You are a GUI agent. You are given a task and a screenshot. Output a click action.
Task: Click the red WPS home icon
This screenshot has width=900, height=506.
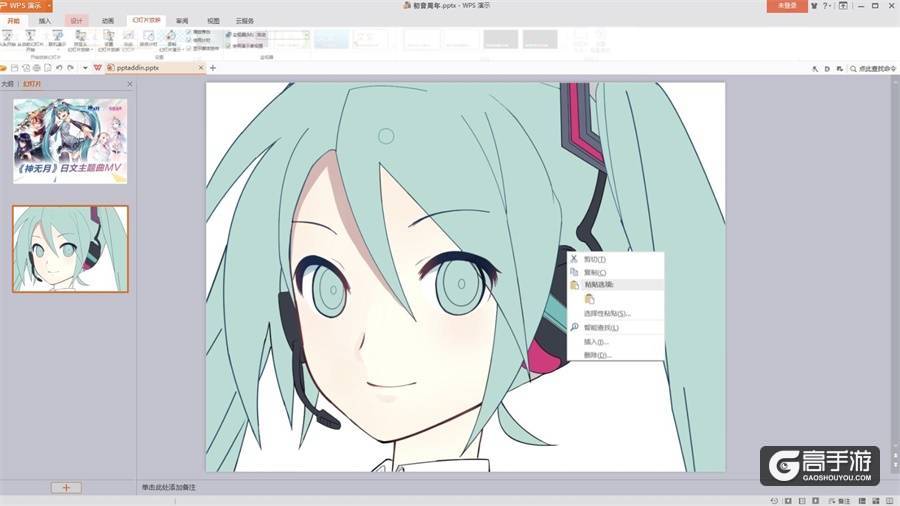98,68
